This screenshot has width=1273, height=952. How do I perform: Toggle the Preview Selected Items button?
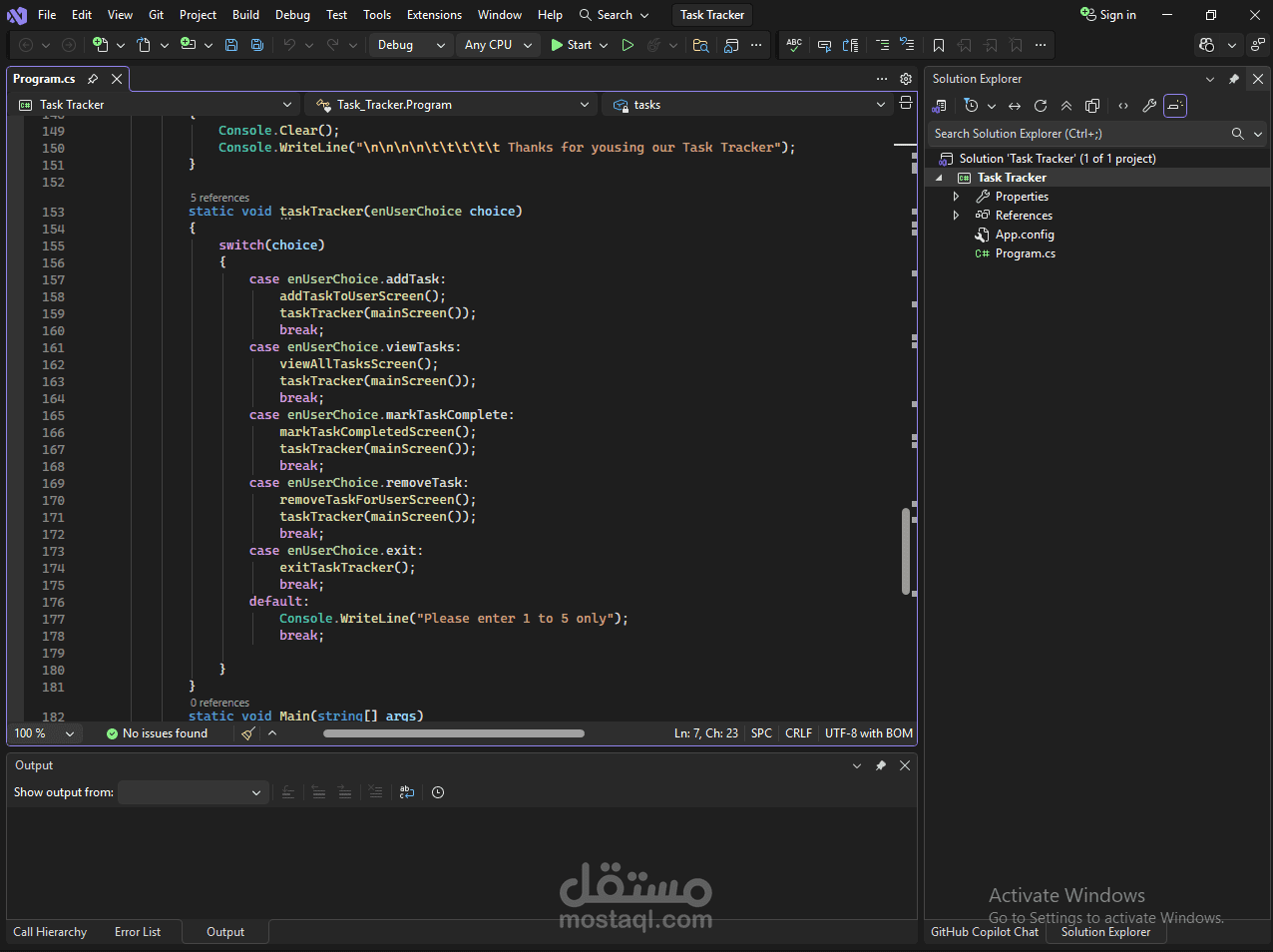[x=1175, y=106]
